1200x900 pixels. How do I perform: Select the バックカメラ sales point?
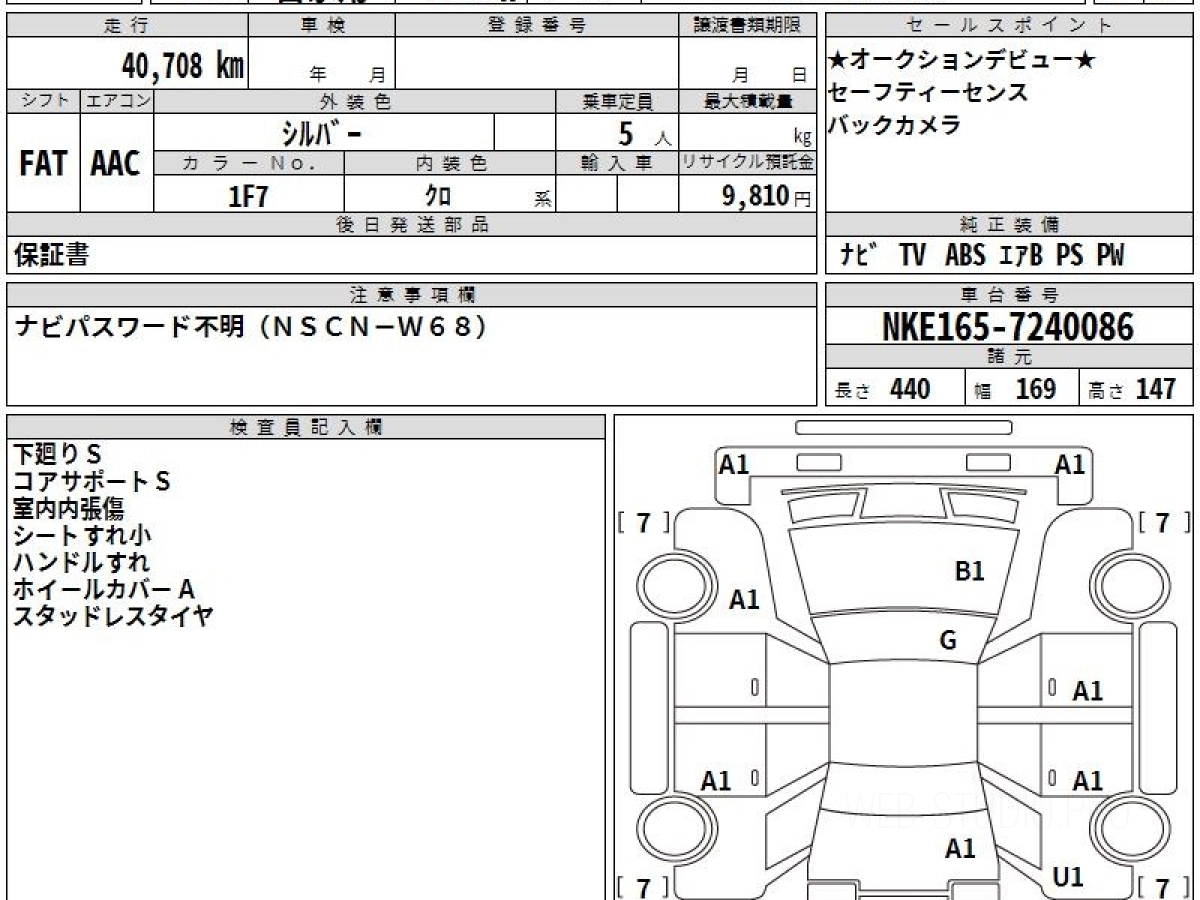(894, 126)
